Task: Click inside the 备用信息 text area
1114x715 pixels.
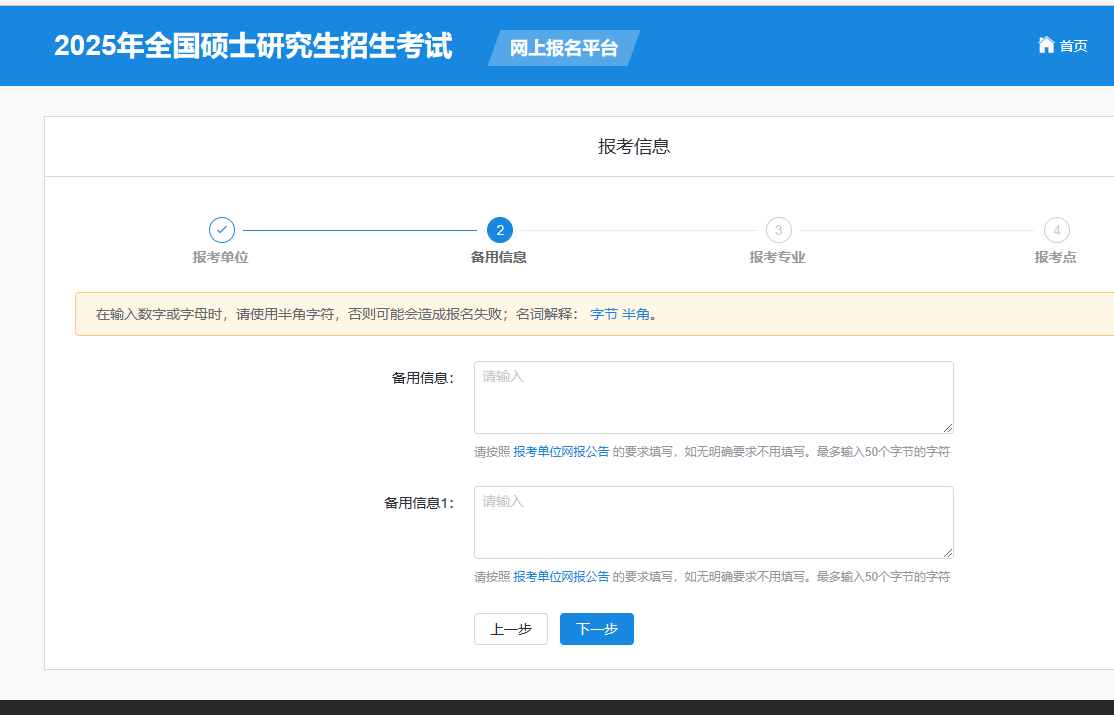Action: 713,397
